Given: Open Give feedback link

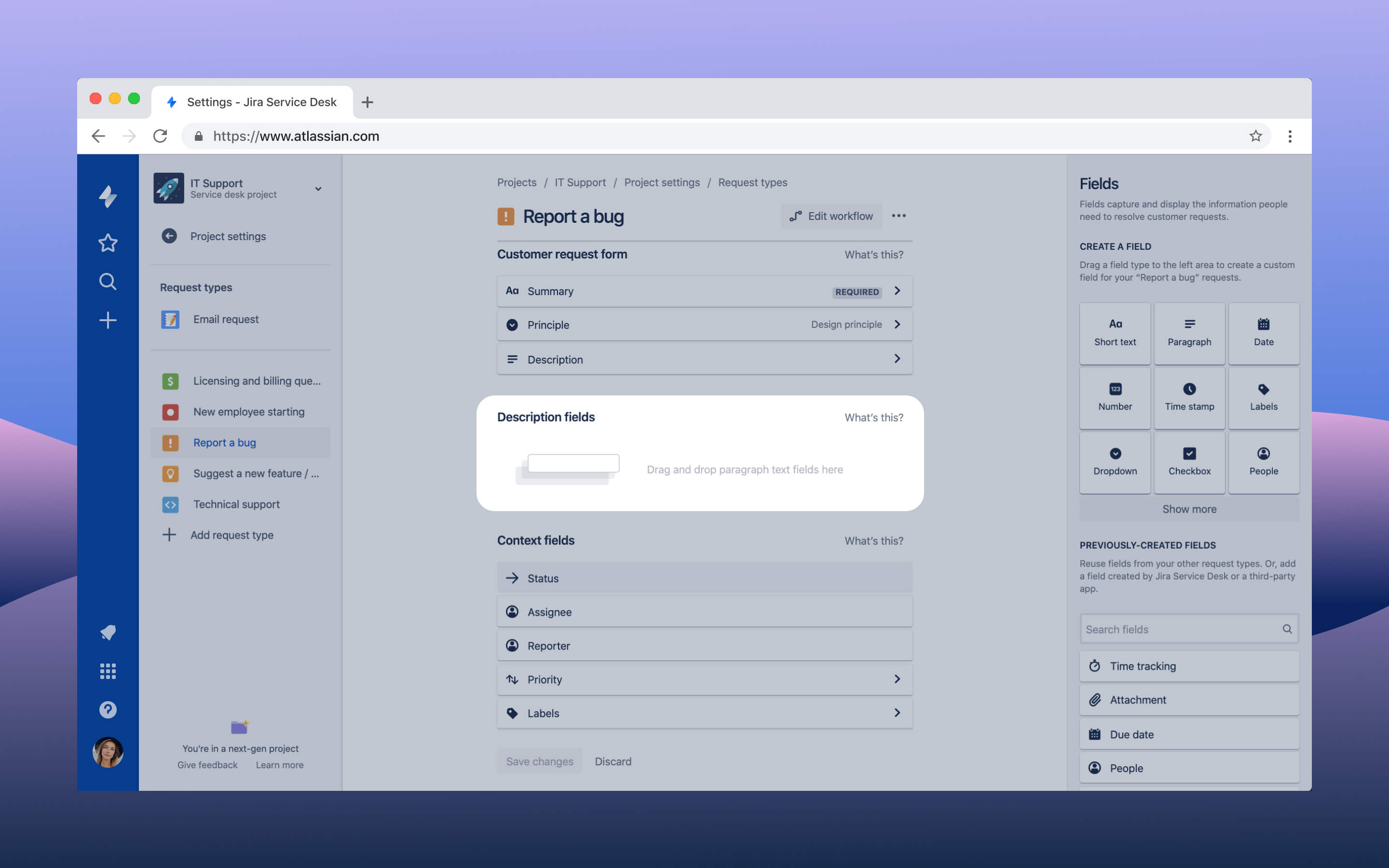Looking at the screenshot, I should [x=207, y=765].
